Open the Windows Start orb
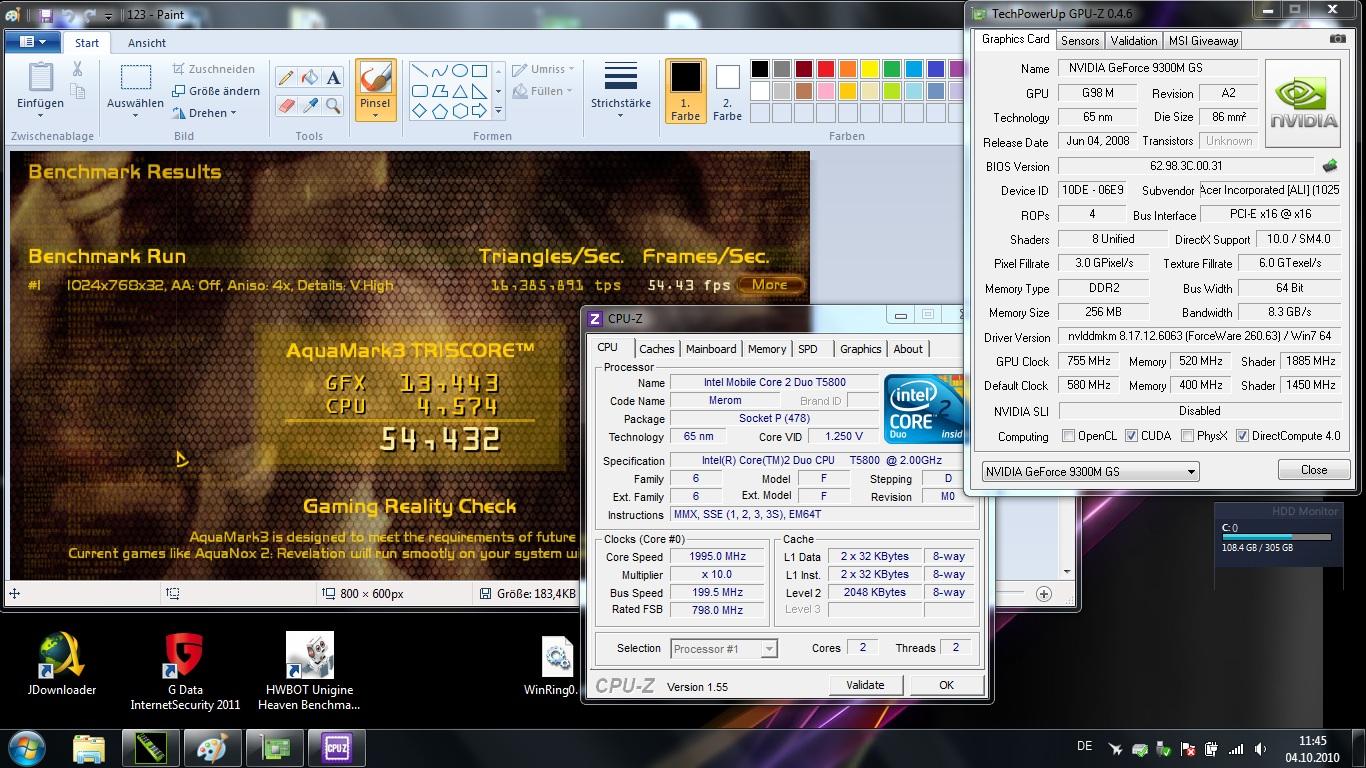The image size is (1366, 768). point(27,748)
